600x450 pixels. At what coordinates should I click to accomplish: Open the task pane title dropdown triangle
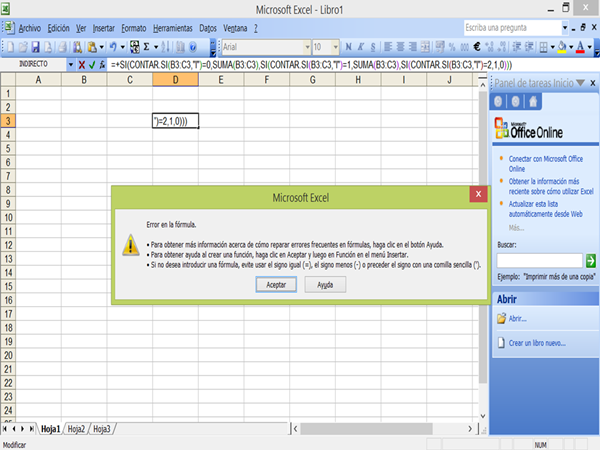pyautogui.click(x=580, y=83)
